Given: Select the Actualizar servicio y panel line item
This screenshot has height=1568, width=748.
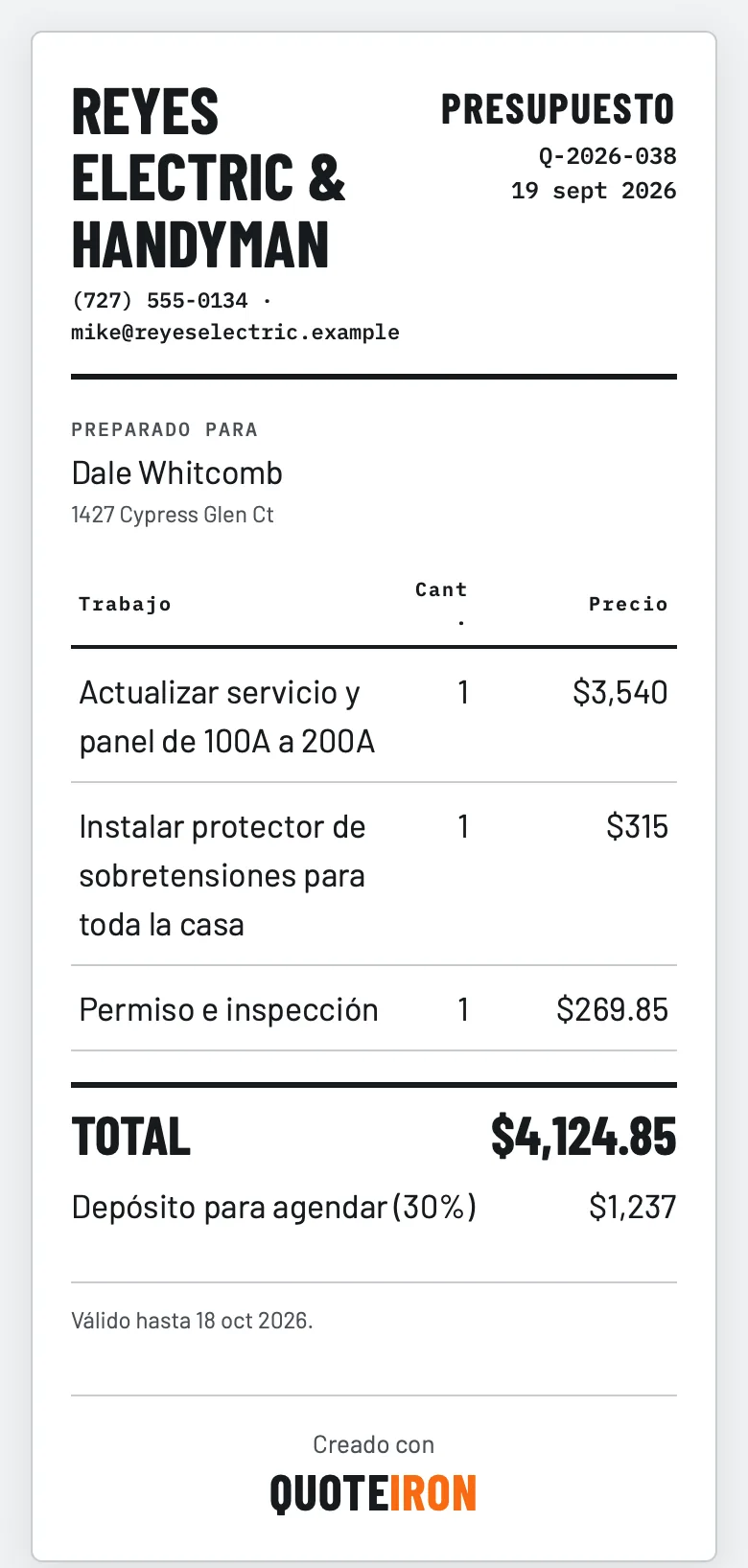Looking at the screenshot, I should [374, 716].
